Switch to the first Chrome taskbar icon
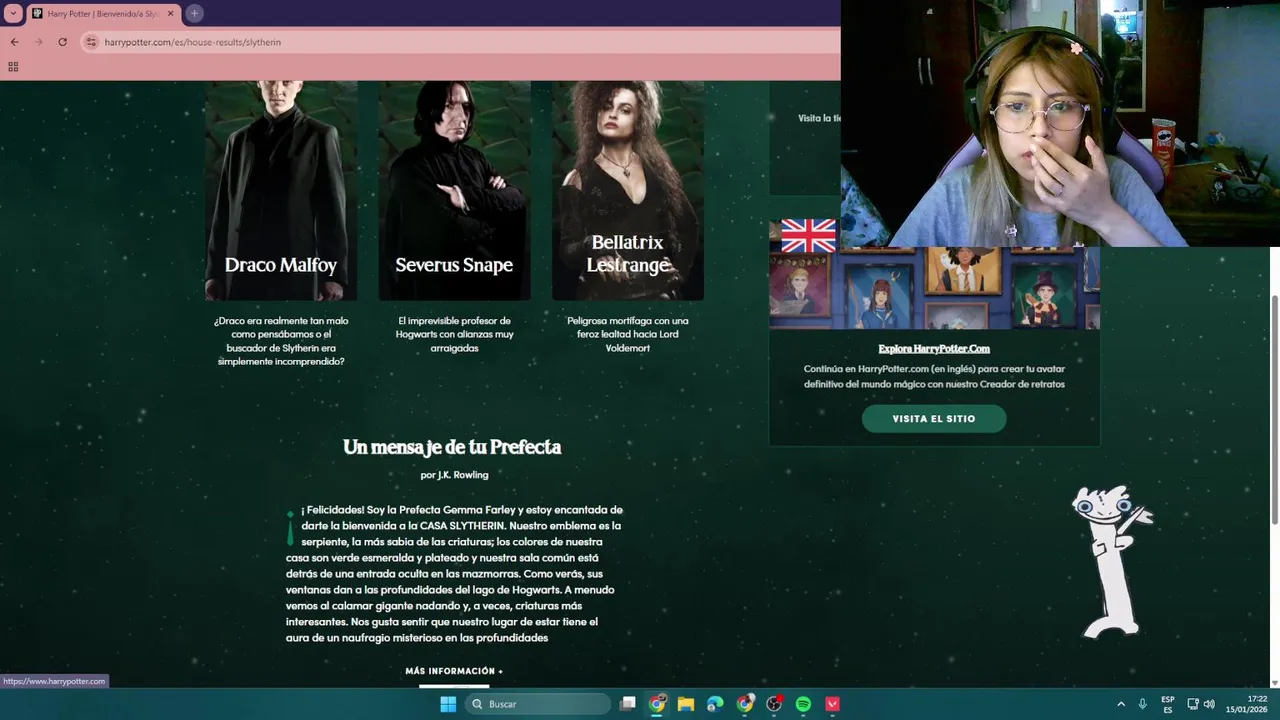Viewport: 1280px width, 720px height. click(657, 704)
